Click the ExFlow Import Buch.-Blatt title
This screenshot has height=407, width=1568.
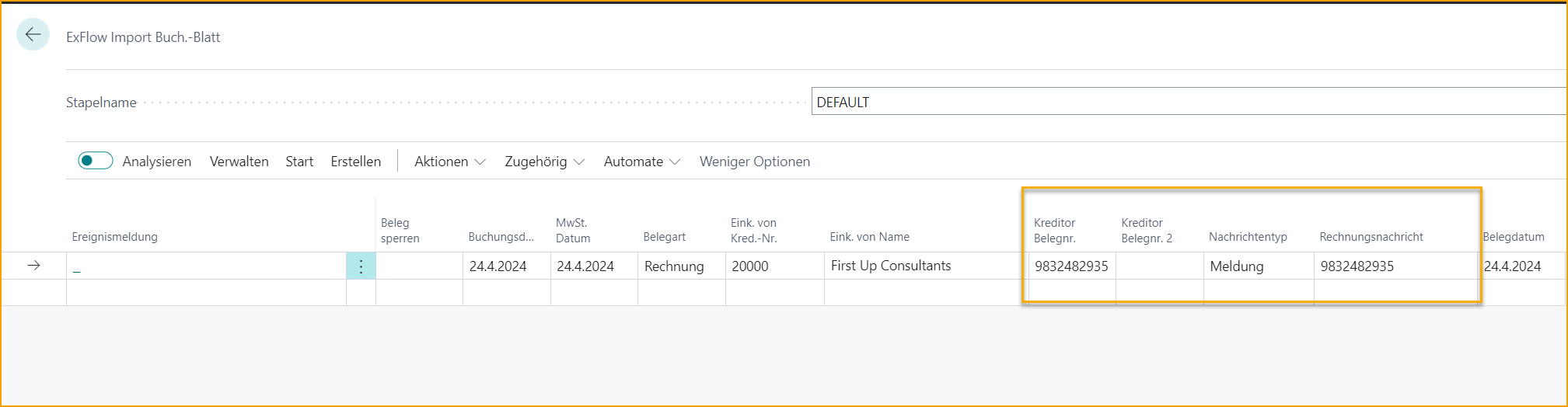pos(143,37)
